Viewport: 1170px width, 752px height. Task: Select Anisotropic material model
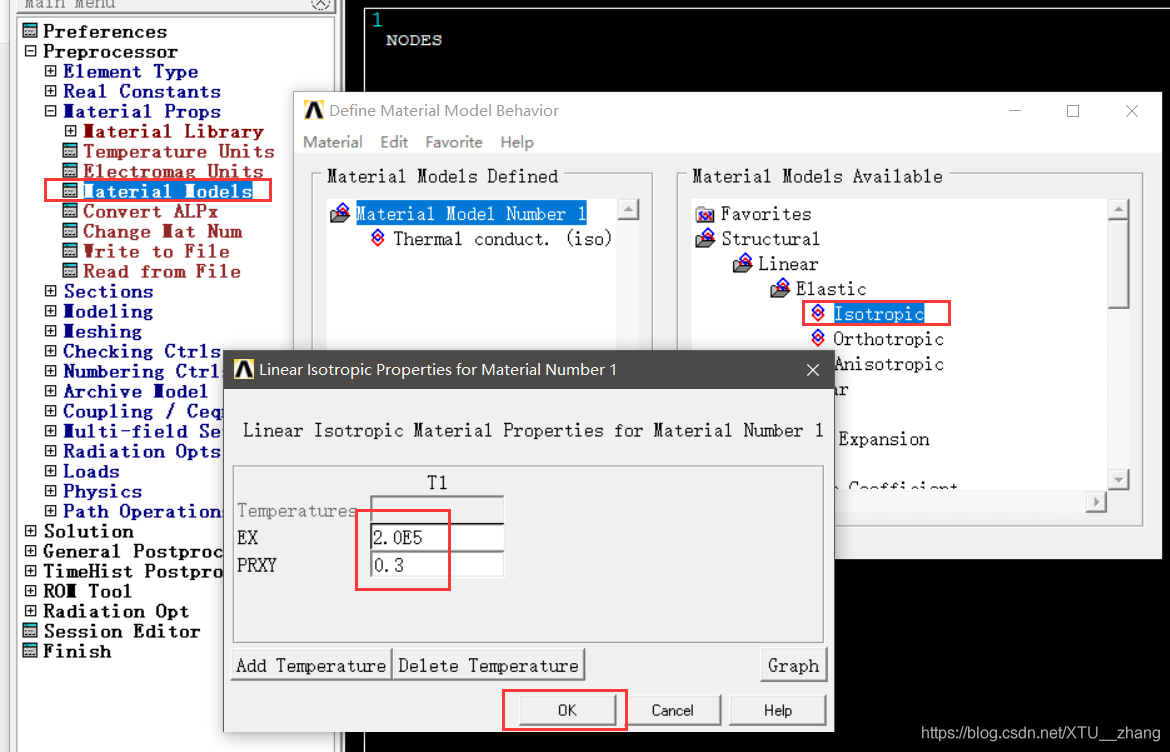tap(888, 364)
